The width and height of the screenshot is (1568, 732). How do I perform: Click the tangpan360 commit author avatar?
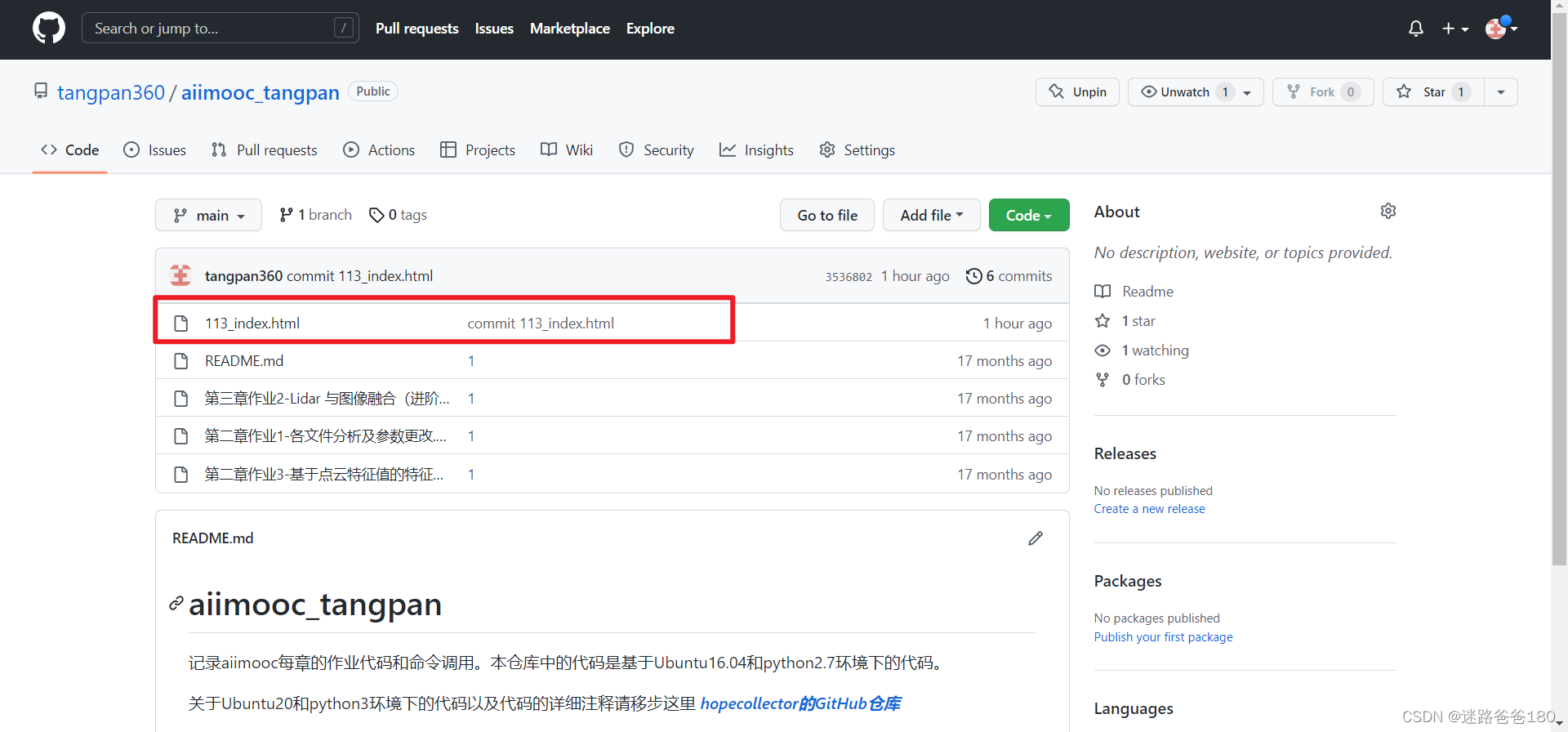(x=180, y=275)
